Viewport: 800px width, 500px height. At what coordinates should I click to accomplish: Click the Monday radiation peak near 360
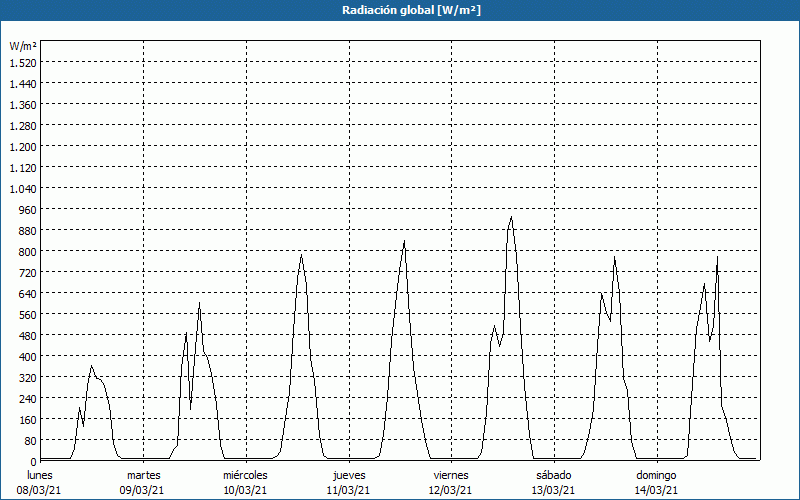click(91, 366)
